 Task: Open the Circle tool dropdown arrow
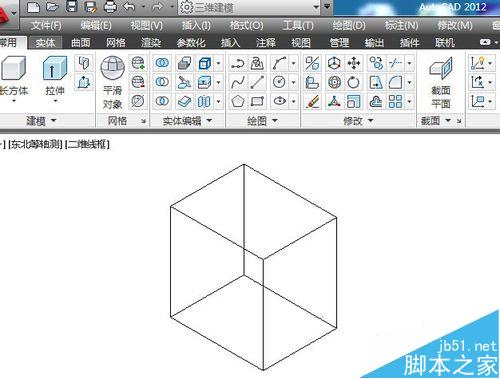pyautogui.click(x=294, y=82)
